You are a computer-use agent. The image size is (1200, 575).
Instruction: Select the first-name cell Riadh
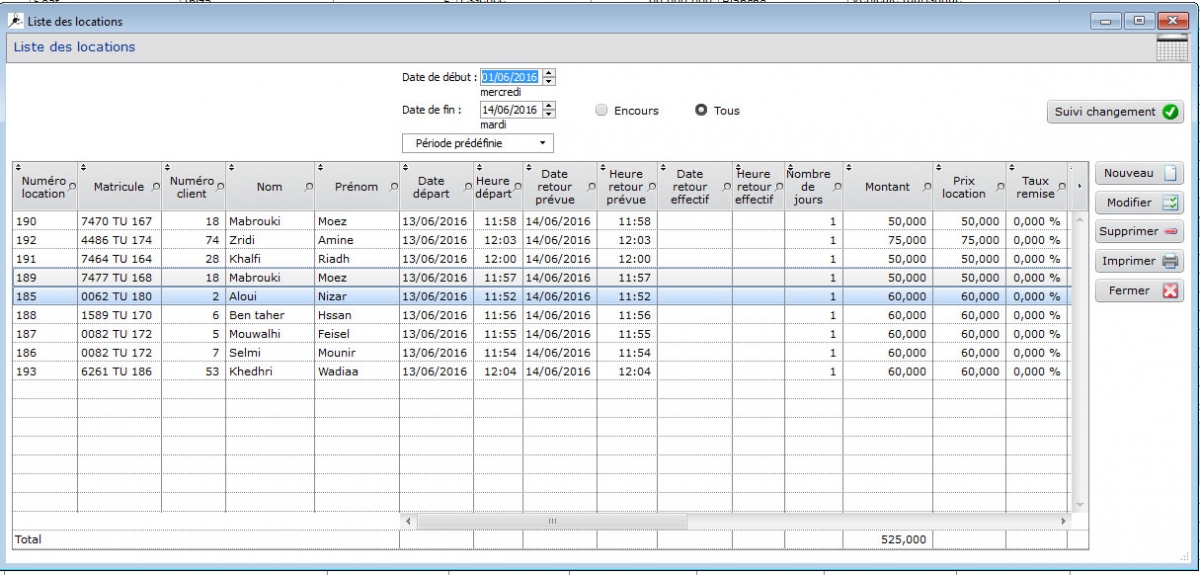(x=357, y=259)
